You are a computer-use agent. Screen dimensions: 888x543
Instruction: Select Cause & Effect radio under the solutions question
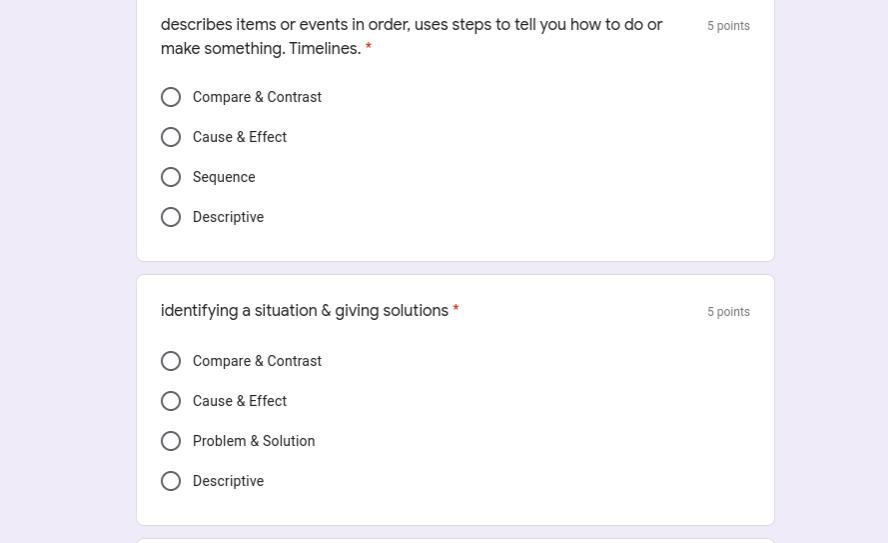click(171, 401)
